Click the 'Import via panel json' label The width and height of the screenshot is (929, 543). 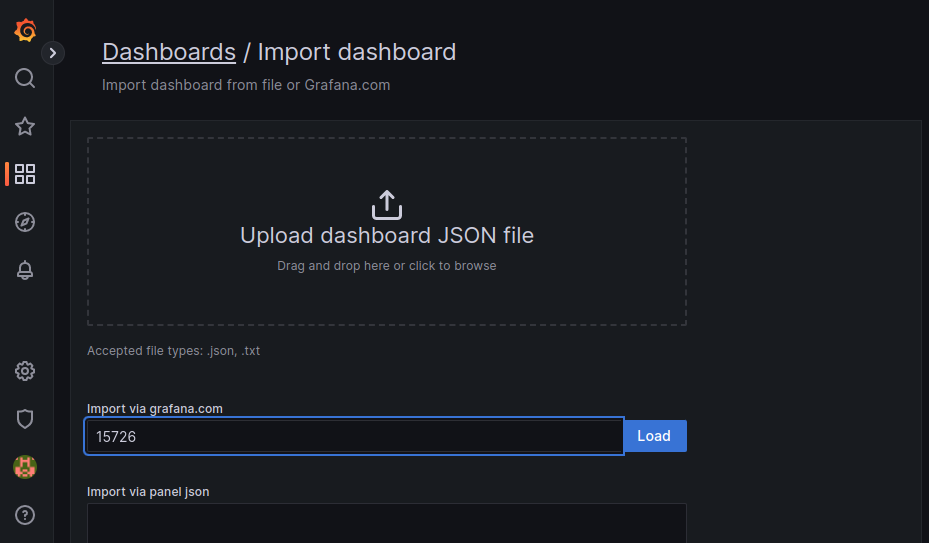click(148, 492)
